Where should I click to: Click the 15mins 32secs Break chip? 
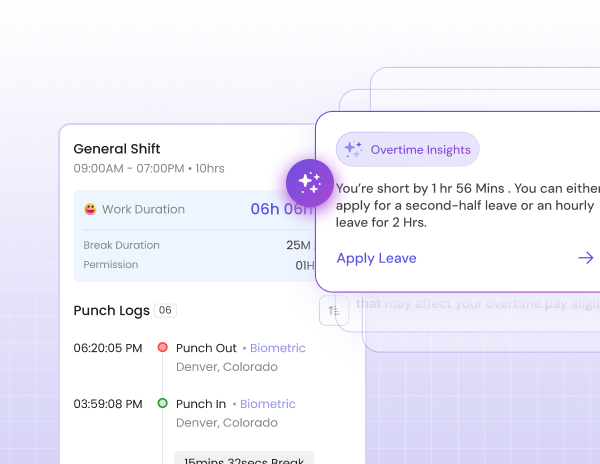coord(244,458)
